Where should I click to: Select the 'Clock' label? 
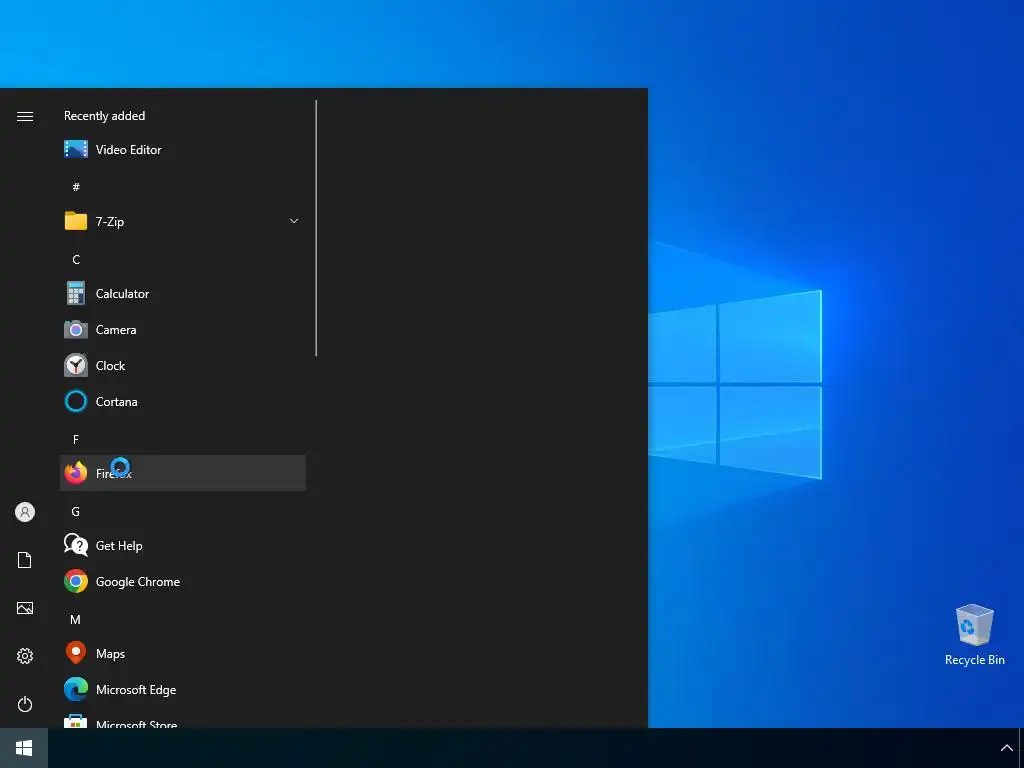(x=110, y=366)
